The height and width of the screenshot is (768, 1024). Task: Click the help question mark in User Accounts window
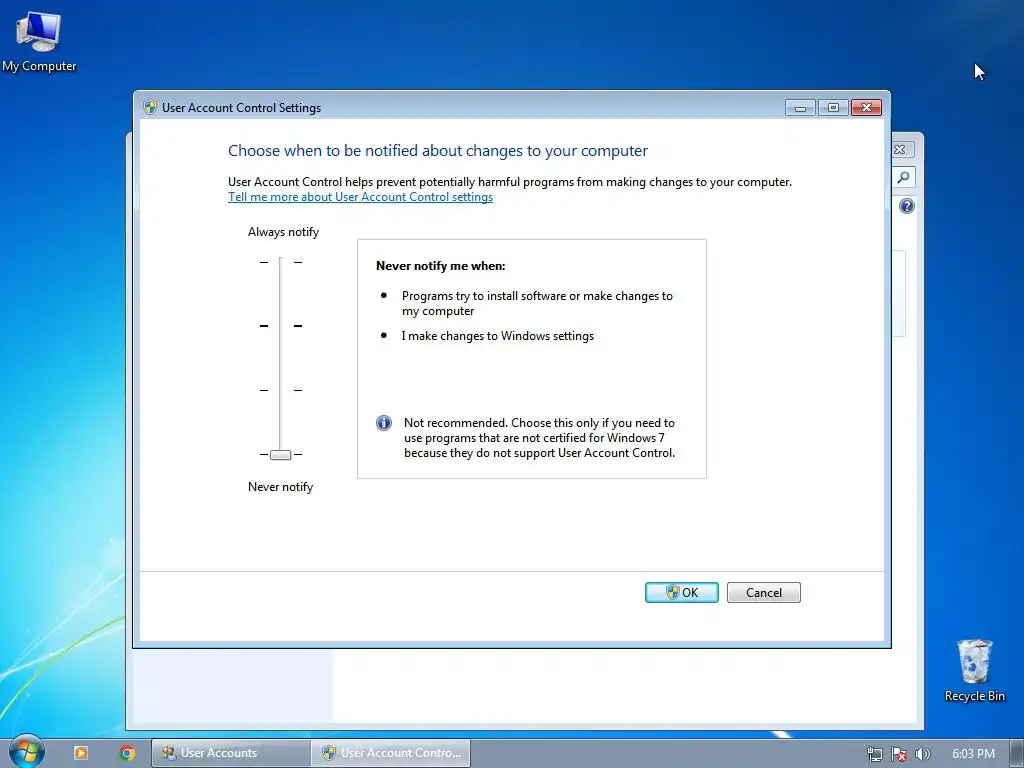click(906, 206)
